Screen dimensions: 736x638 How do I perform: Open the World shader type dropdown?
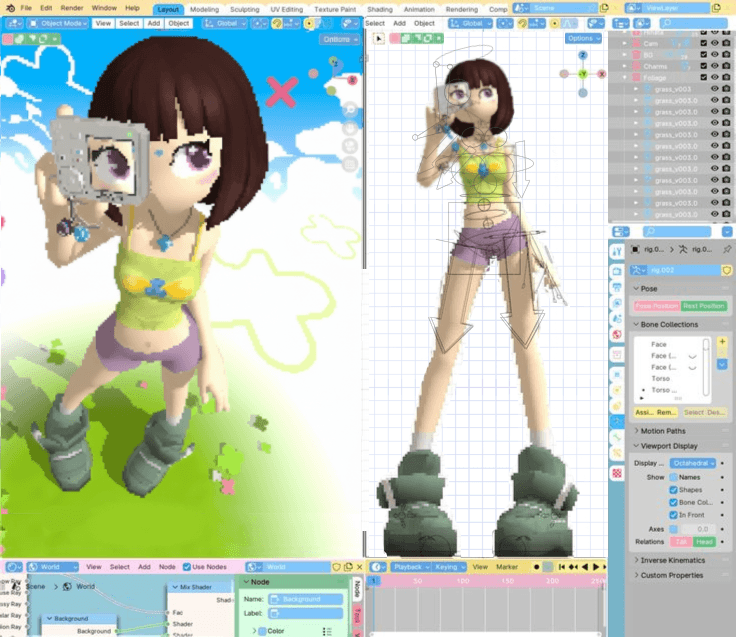(52, 567)
